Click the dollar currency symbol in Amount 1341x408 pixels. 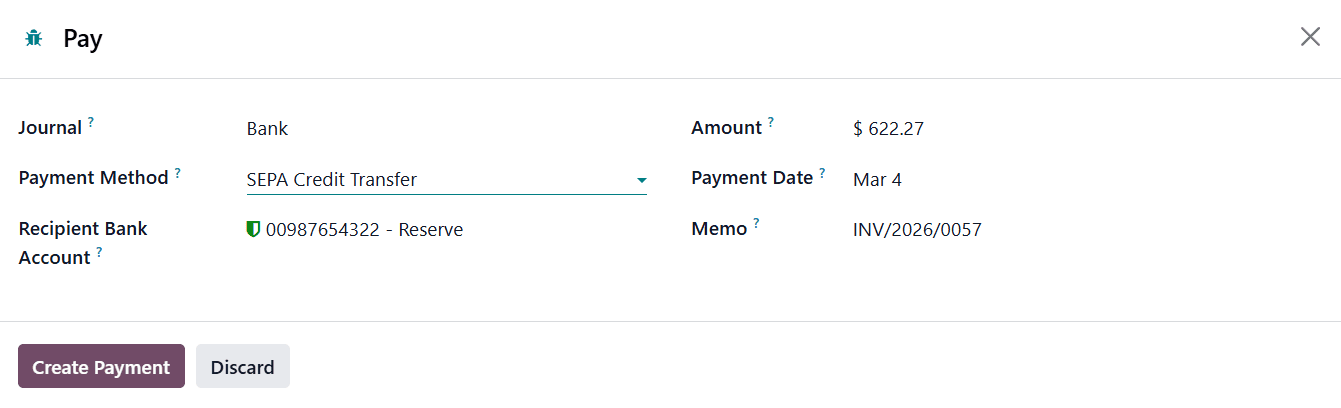tap(858, 129)
